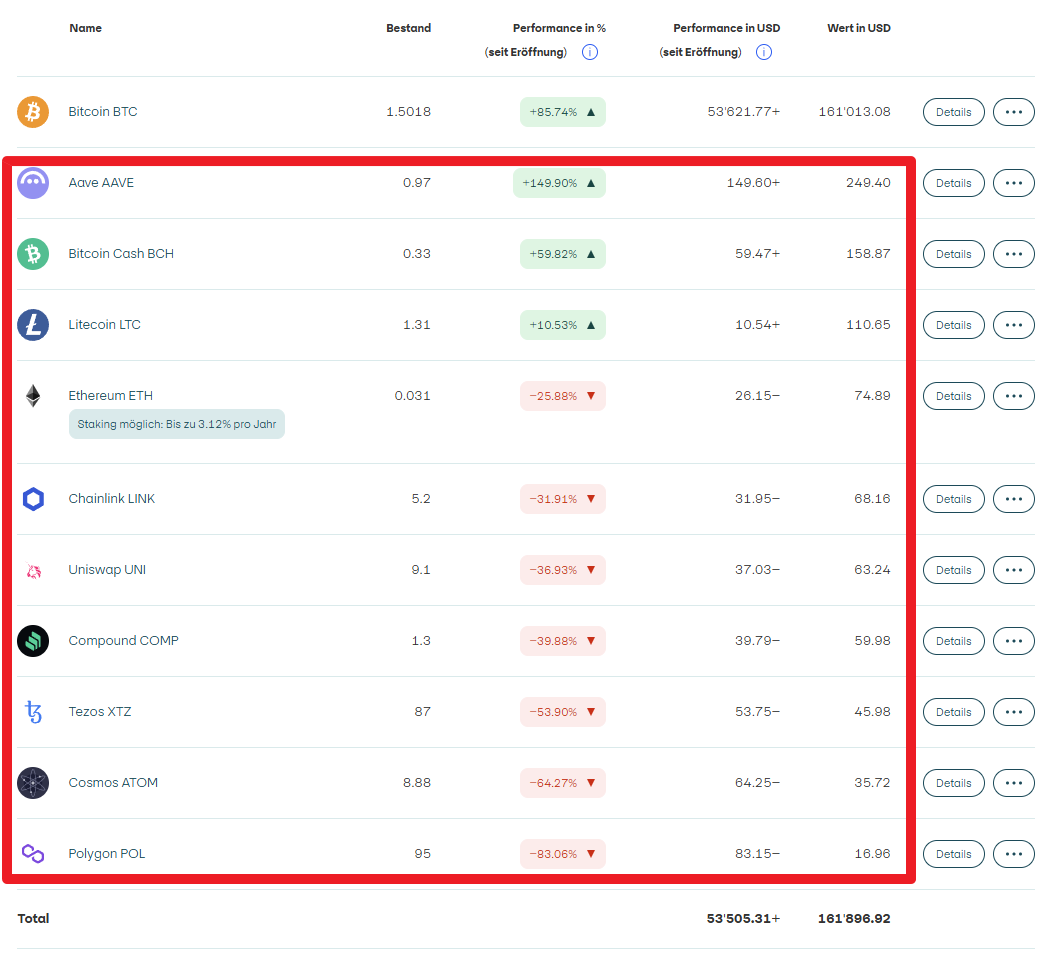
Task: Click the +59.82% badge for Bitcoin Cash
Action: [x=563, y=254]
